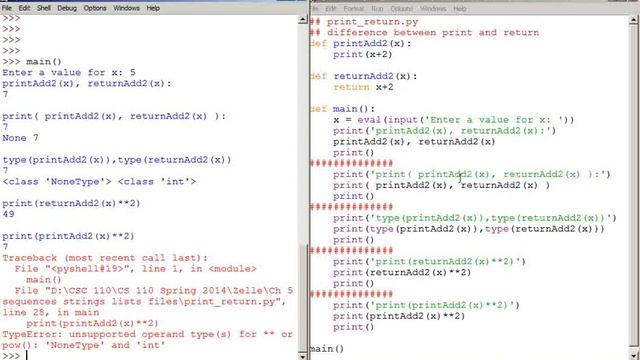Screen dimensions: 640x360
Task: Click shell output 'type(printAdd2(x)),type(returnAdd2(x))'
Action: [117, 160]
